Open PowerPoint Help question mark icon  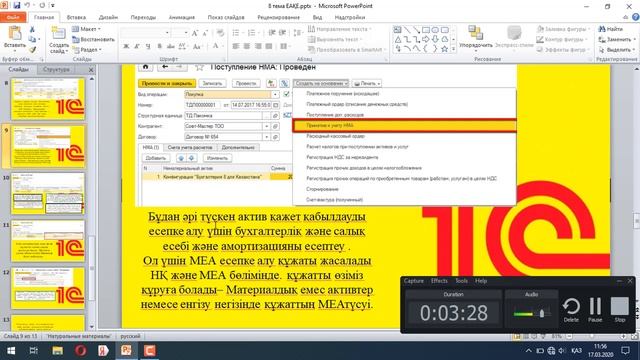coord(636,17)
